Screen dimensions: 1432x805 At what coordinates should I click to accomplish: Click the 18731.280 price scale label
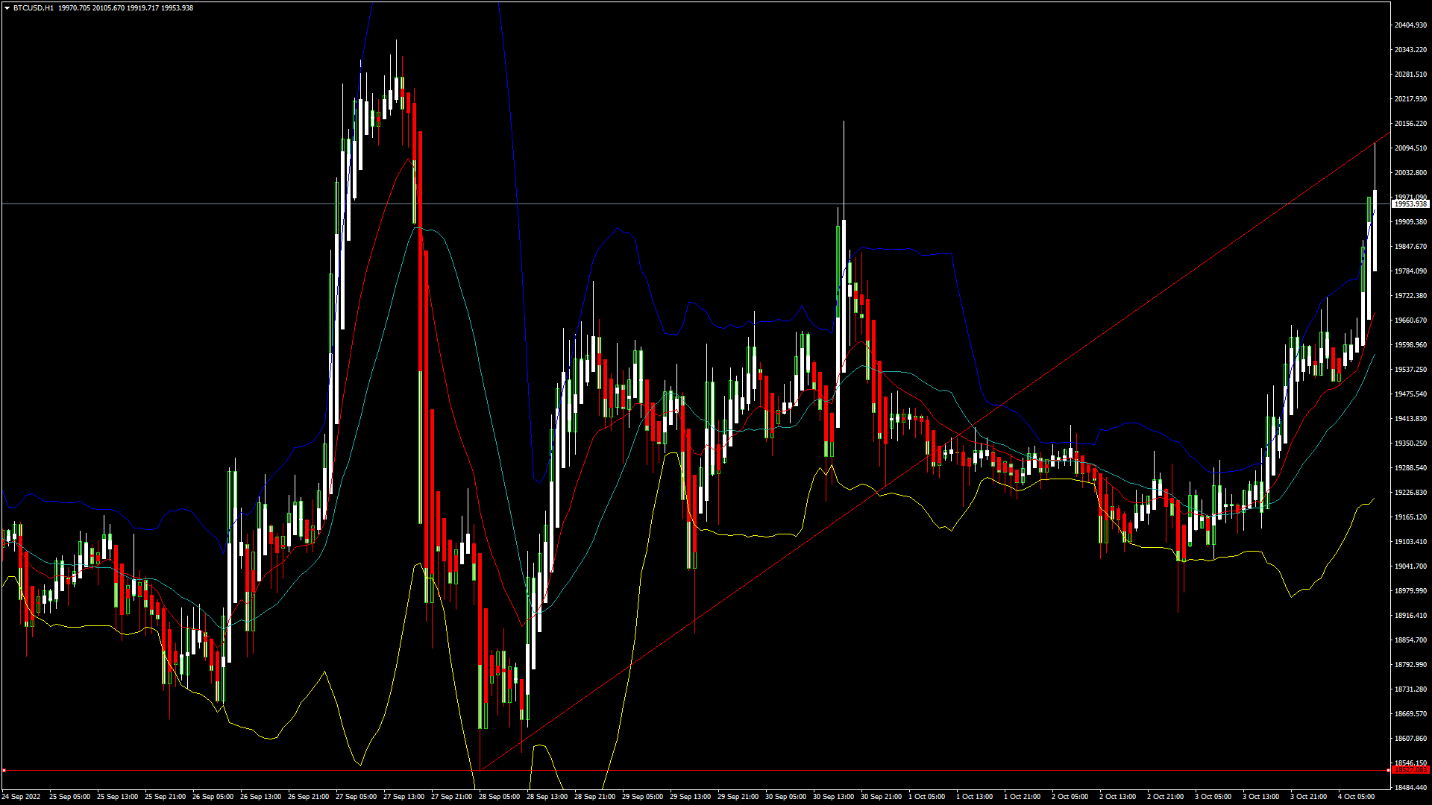click(x=1410, y=689)
